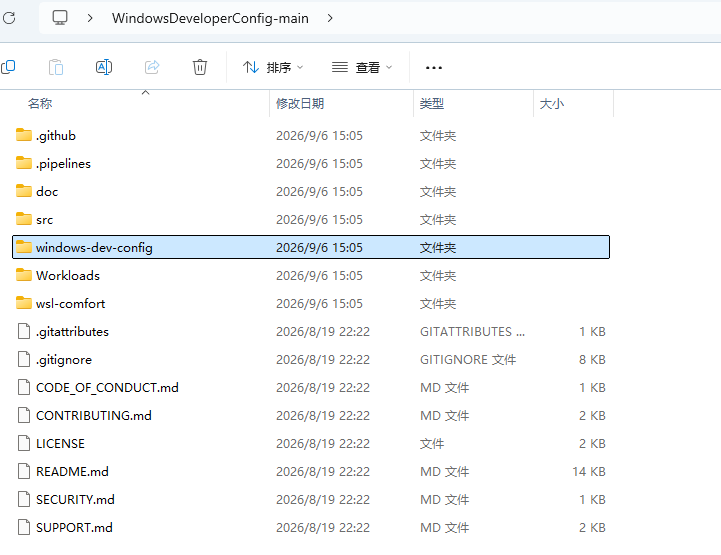Select the Workloads folder name
The height and width of the screenshot is (555, 721).
pyautogui.click(x=68, y=275)
